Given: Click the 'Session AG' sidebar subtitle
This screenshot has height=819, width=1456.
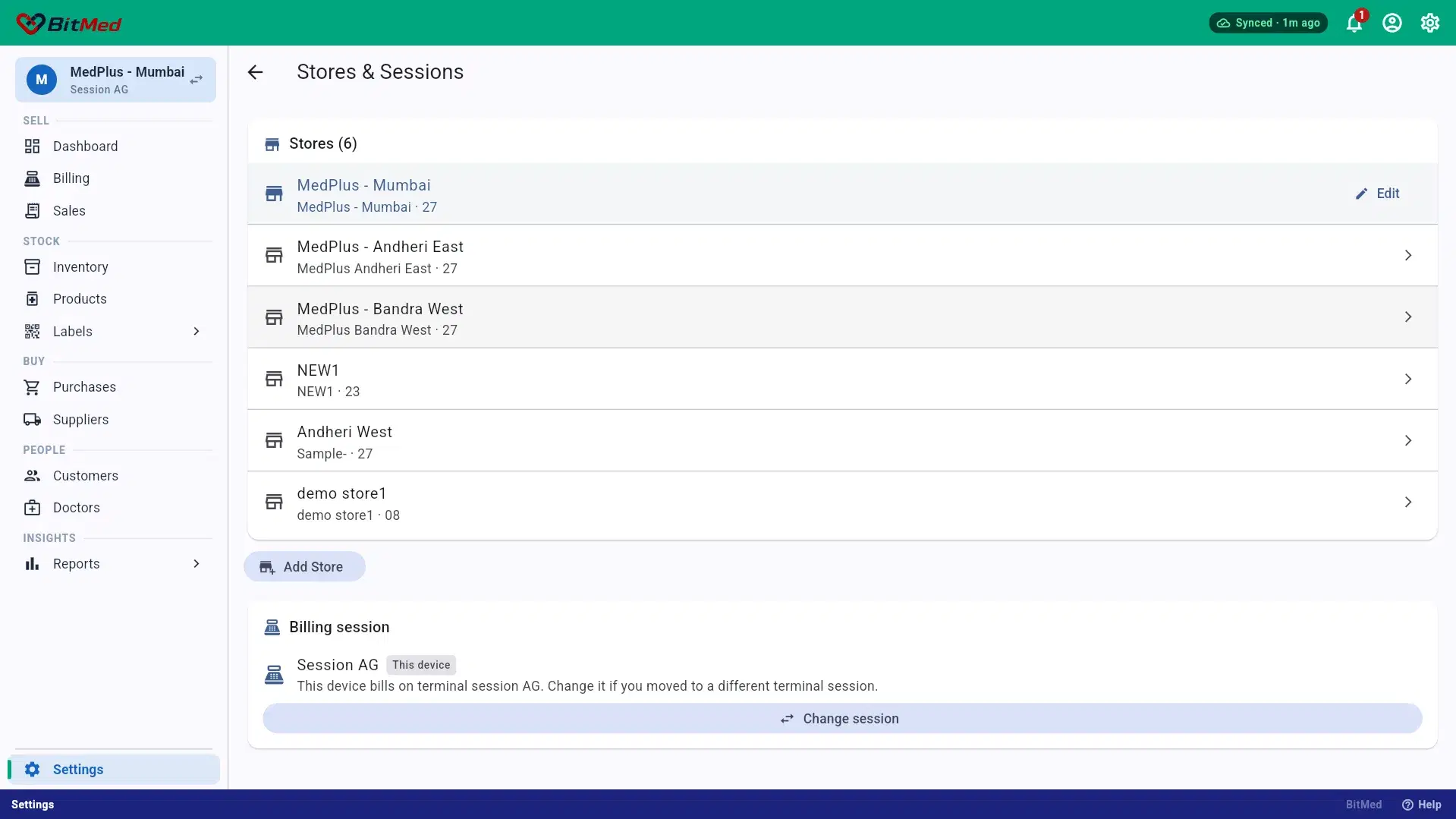Looking at the screenshot, I should [x=99, y=90].
